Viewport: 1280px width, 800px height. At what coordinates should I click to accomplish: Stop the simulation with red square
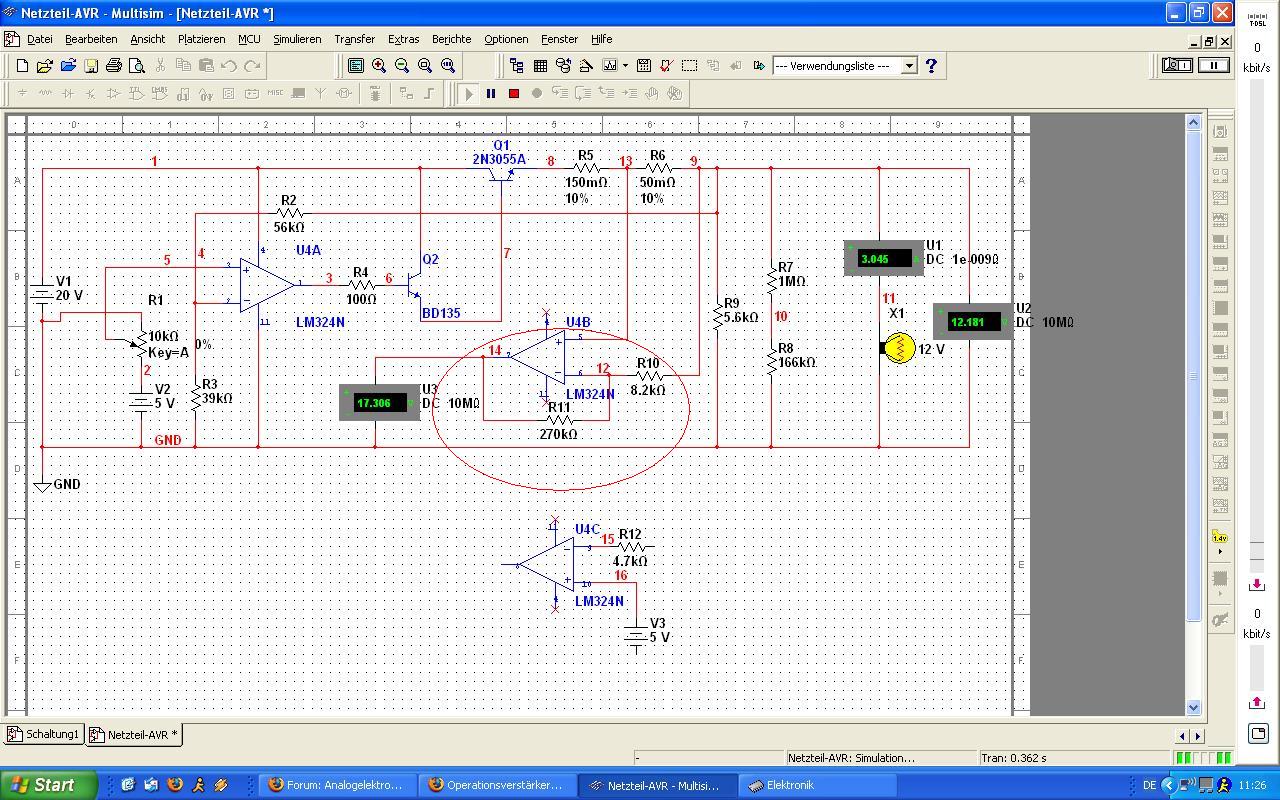514,93
